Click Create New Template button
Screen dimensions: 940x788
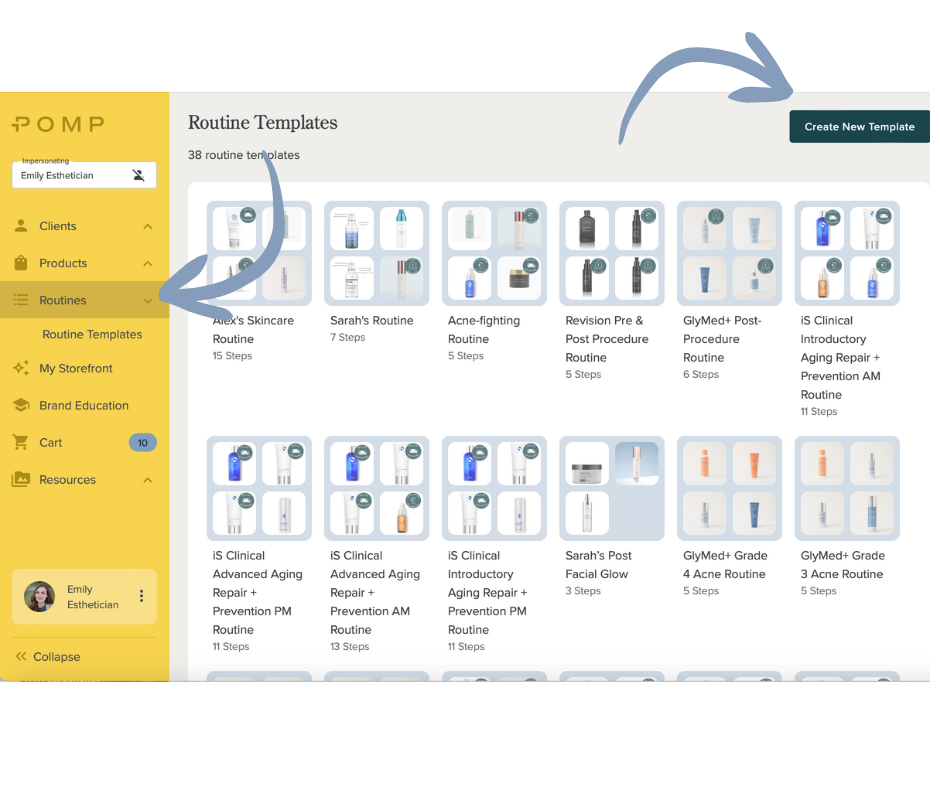pyautogui.click(x=859, y=127)
